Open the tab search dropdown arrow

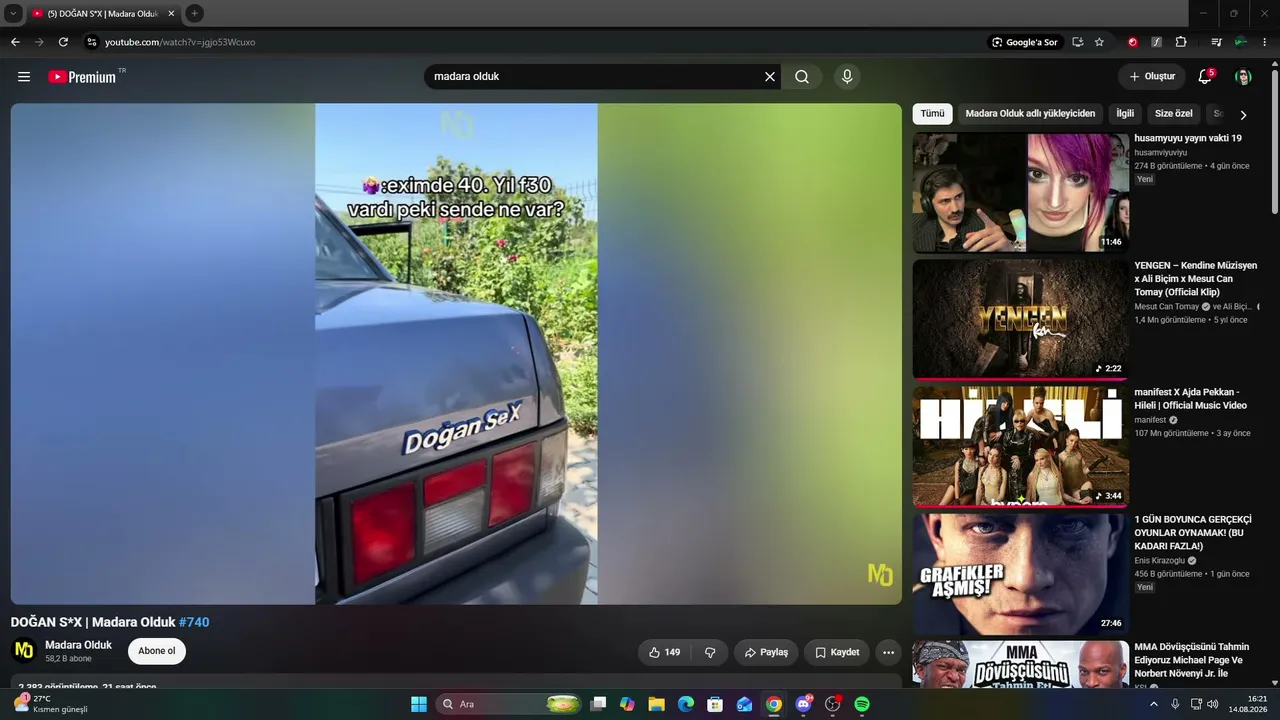tap(14, 13)
